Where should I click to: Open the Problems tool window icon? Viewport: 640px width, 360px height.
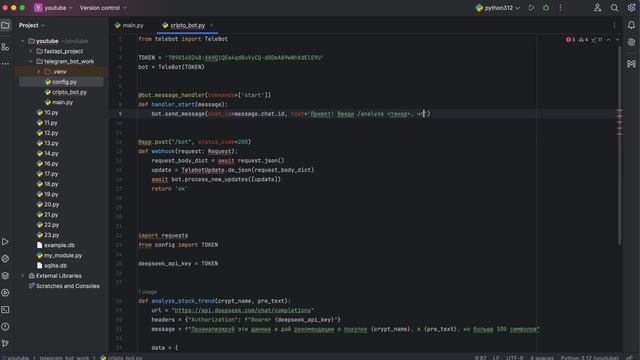[x=5, y=327]
